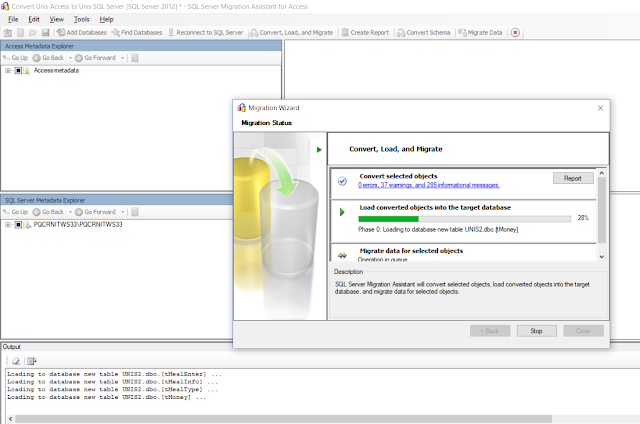Open the 0 errors, 37 warnings link
Viewport: 640px width, 424px height.
coord(429,185)
